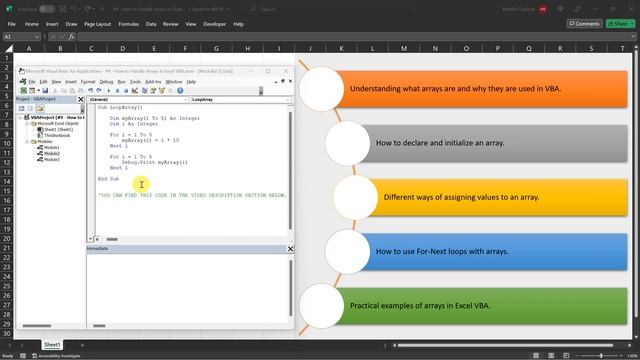Click the Save icon in VBA toolbar
Viewport: 640px width, 360px height.
click(x=45, y=91)
